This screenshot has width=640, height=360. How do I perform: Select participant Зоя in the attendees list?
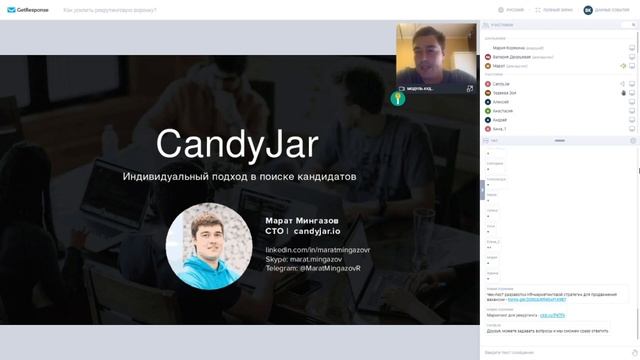(x=504, y=93)
